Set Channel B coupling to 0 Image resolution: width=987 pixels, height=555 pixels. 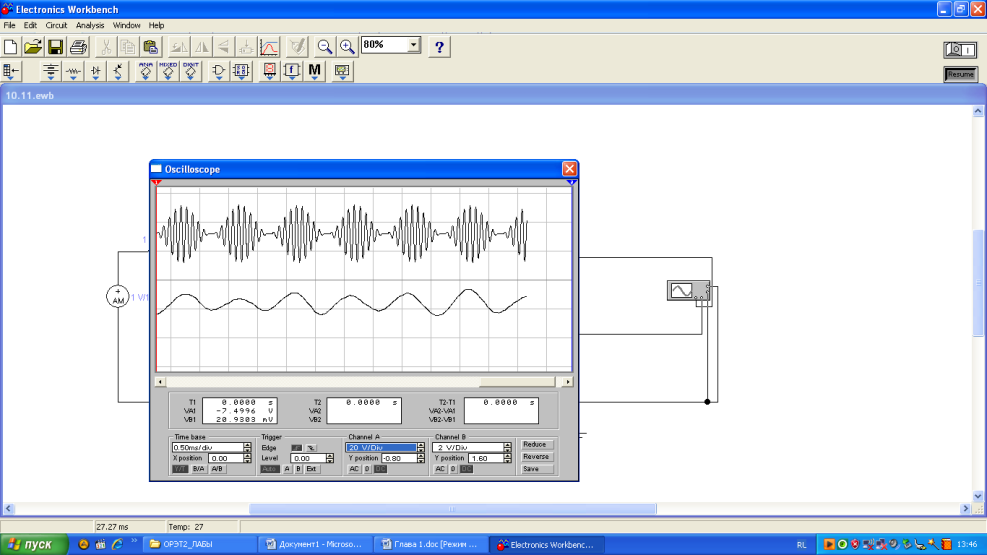coord(453,469)
